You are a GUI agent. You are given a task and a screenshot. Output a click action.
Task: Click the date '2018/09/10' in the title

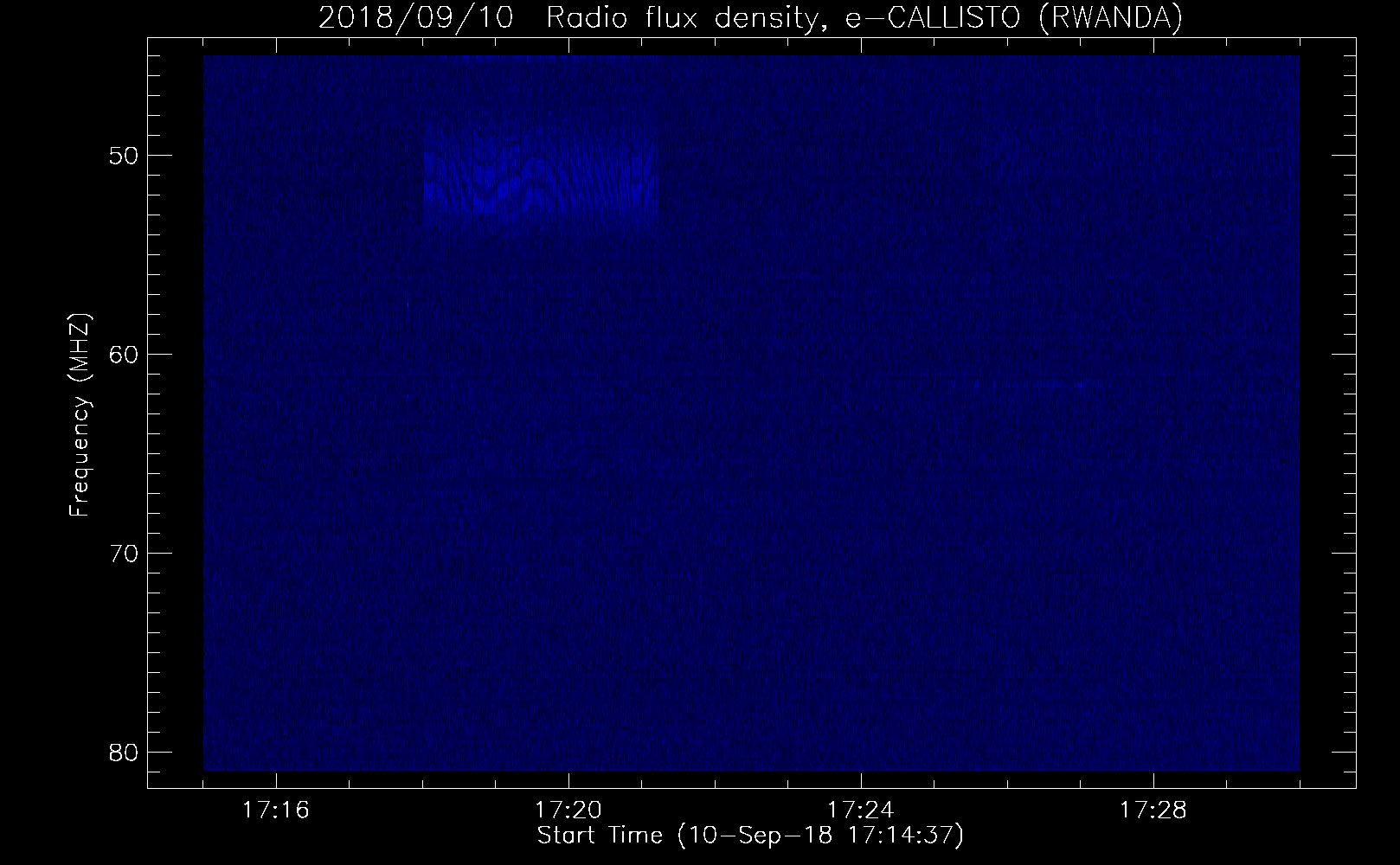(417, 17)
